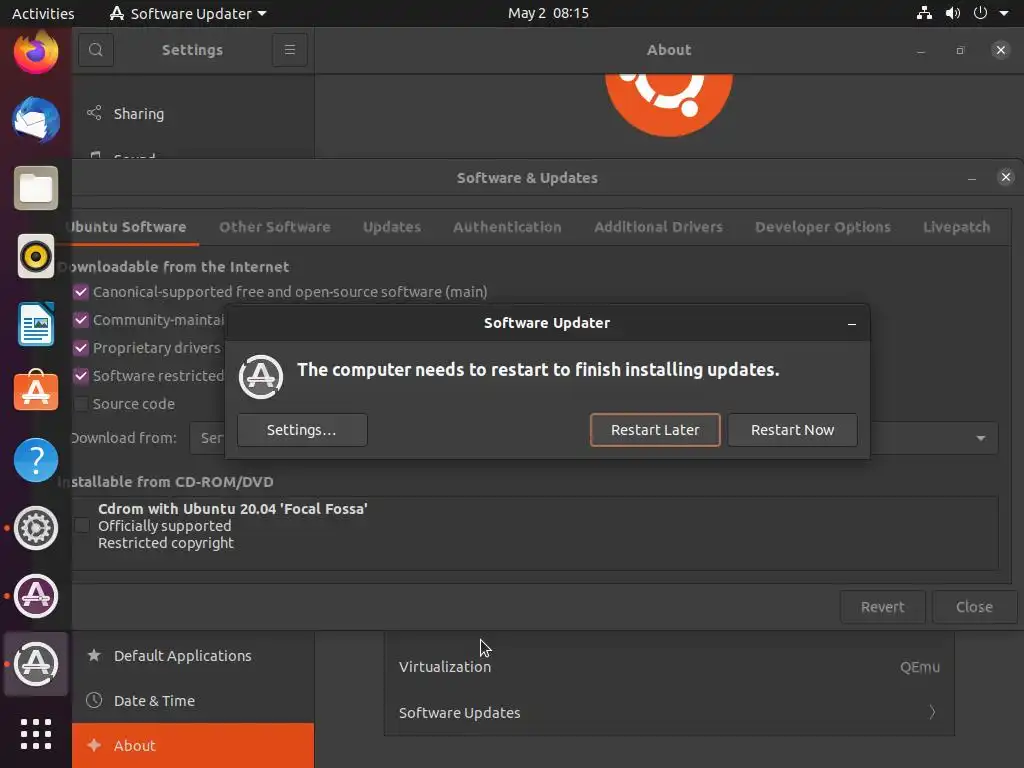Toggle Community-maintained software checkbox
This screenshot has height=768, width=1024.
(x=81, y=320)
